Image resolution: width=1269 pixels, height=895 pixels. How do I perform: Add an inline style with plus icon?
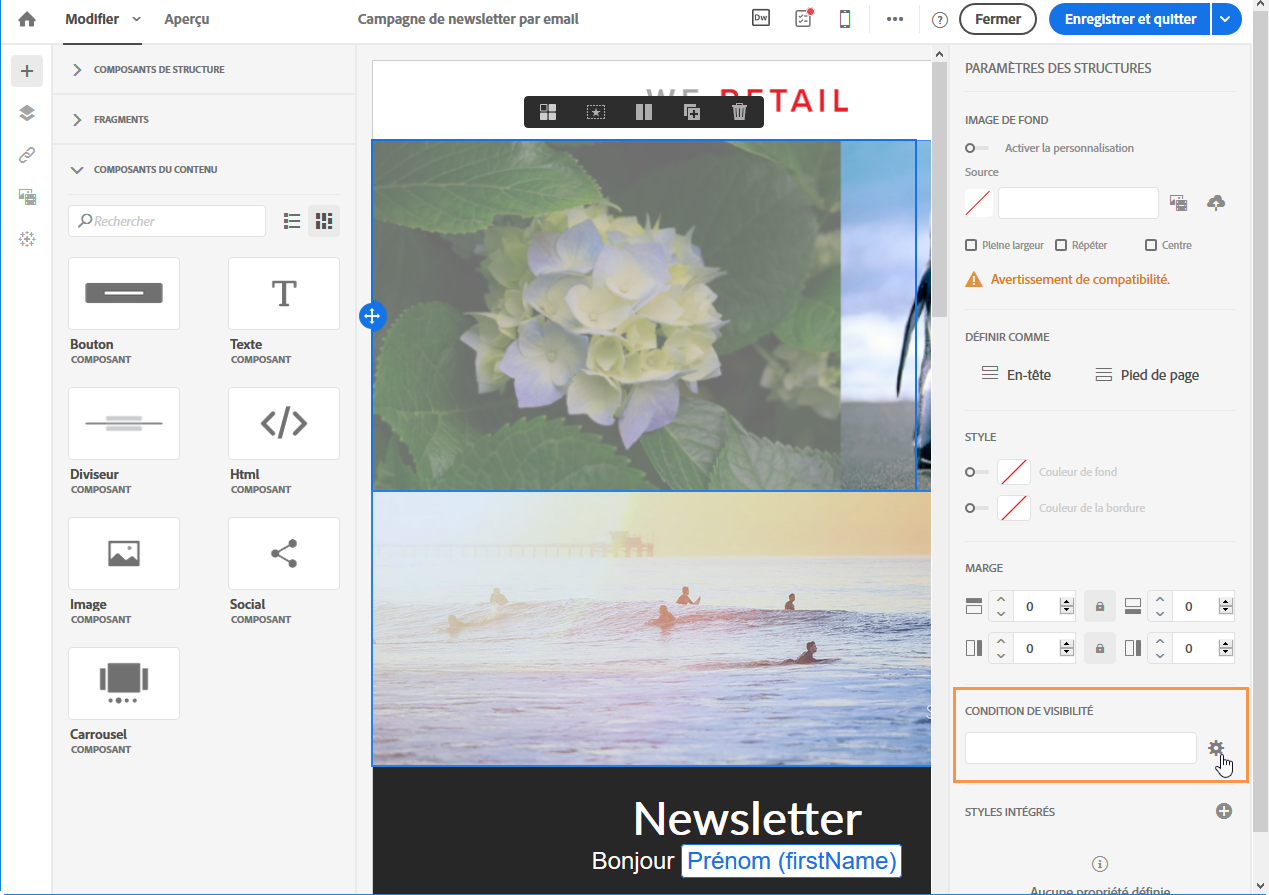1224,811
